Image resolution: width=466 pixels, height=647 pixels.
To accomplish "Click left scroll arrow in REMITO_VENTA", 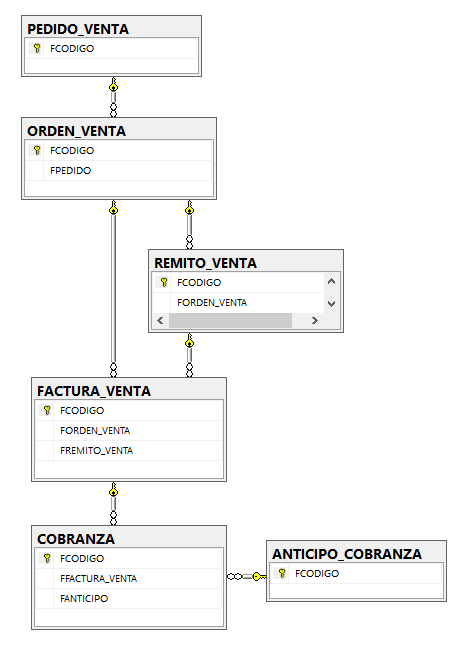I will 161,320.
